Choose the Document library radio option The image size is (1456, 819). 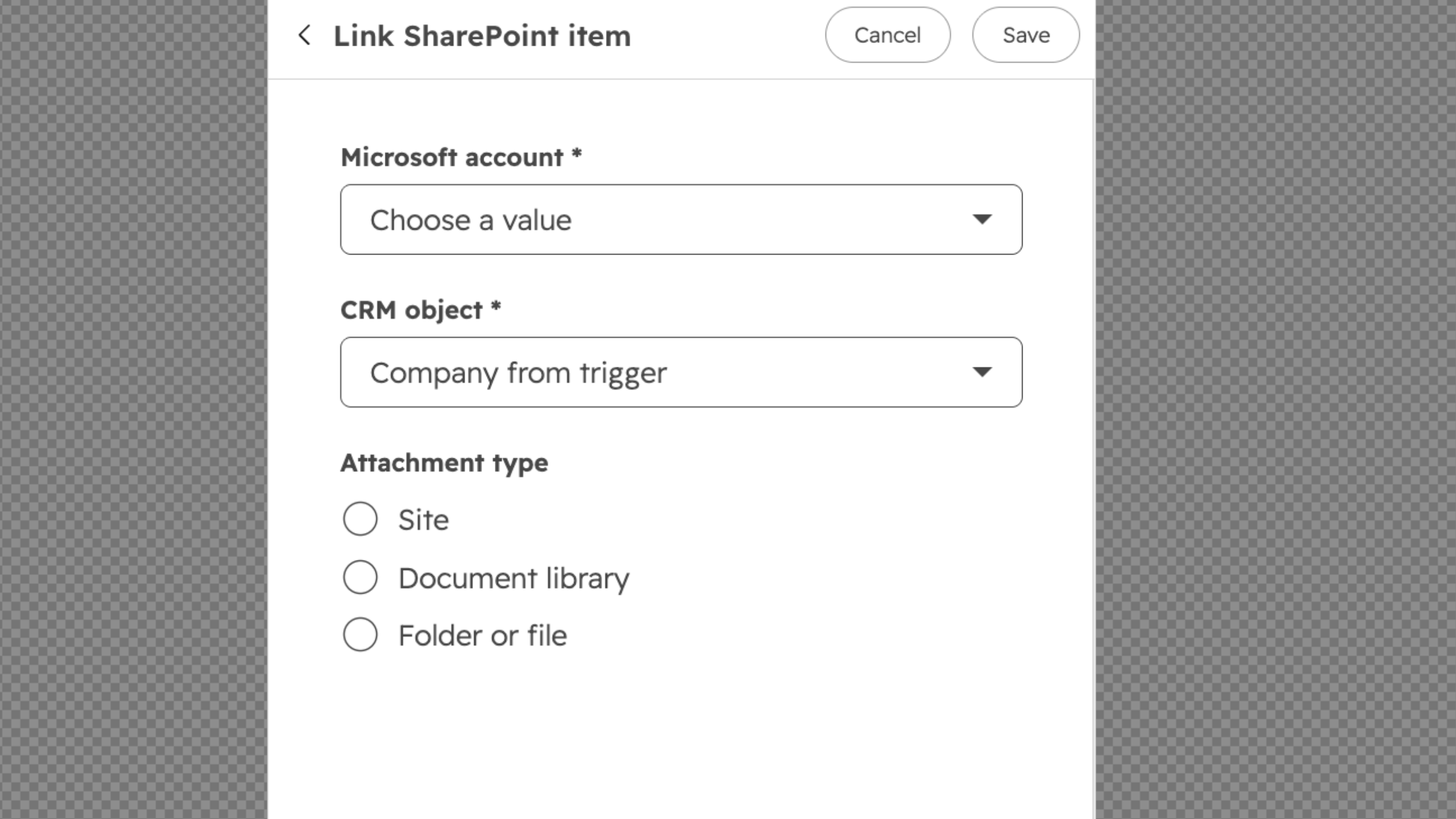point(360,577)
